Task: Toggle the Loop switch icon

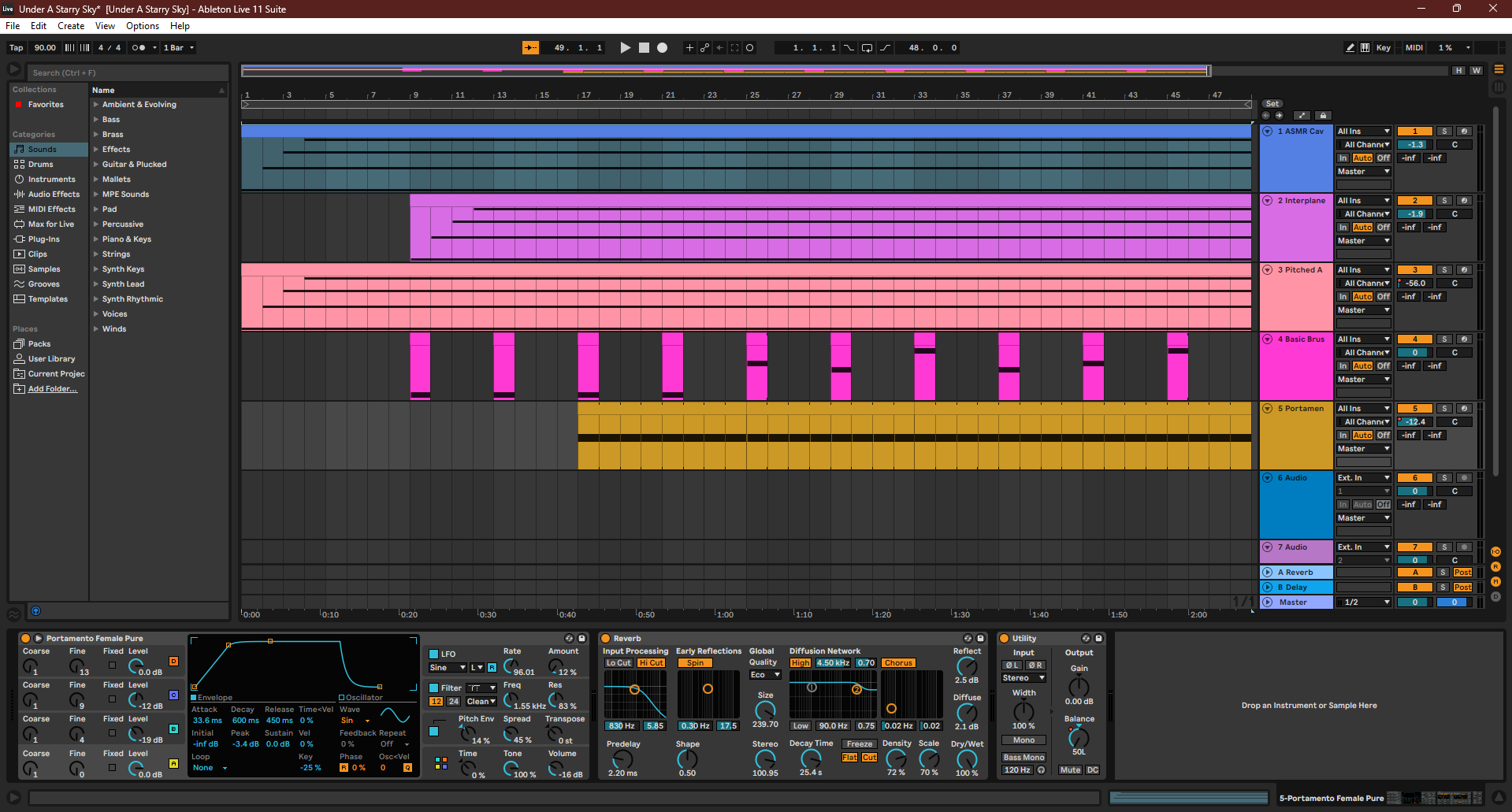Action: click(x=867, y=48)
